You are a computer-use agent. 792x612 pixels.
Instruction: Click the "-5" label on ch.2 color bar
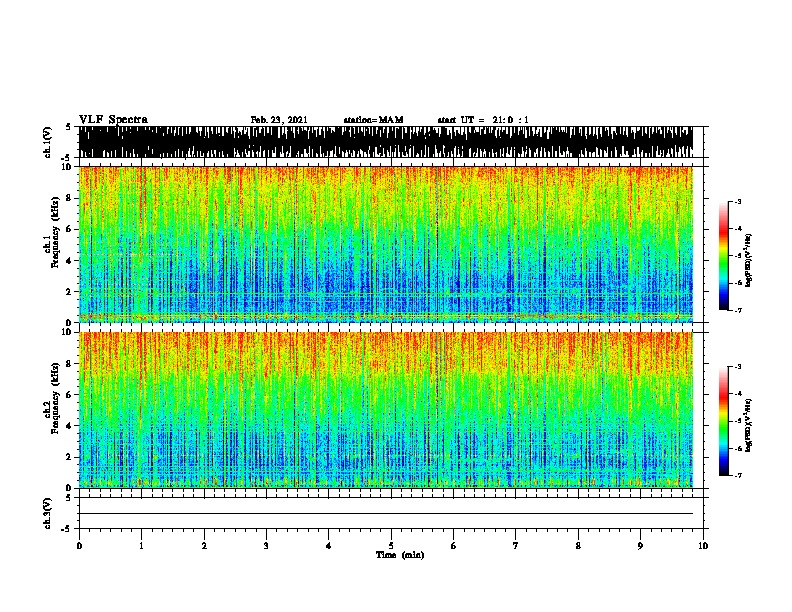738,421
